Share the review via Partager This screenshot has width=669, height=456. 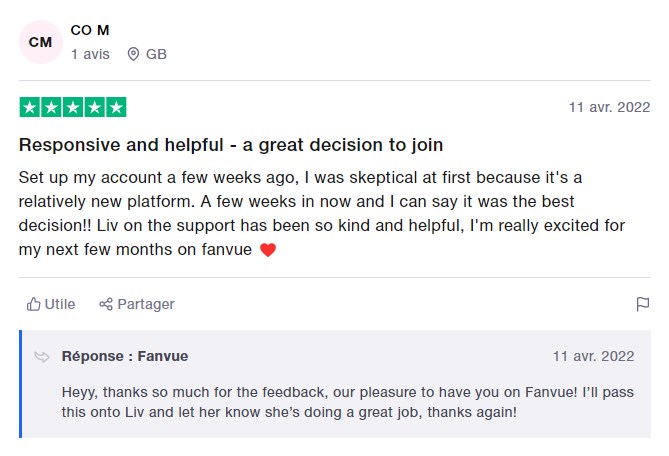[x=137, y=304]
